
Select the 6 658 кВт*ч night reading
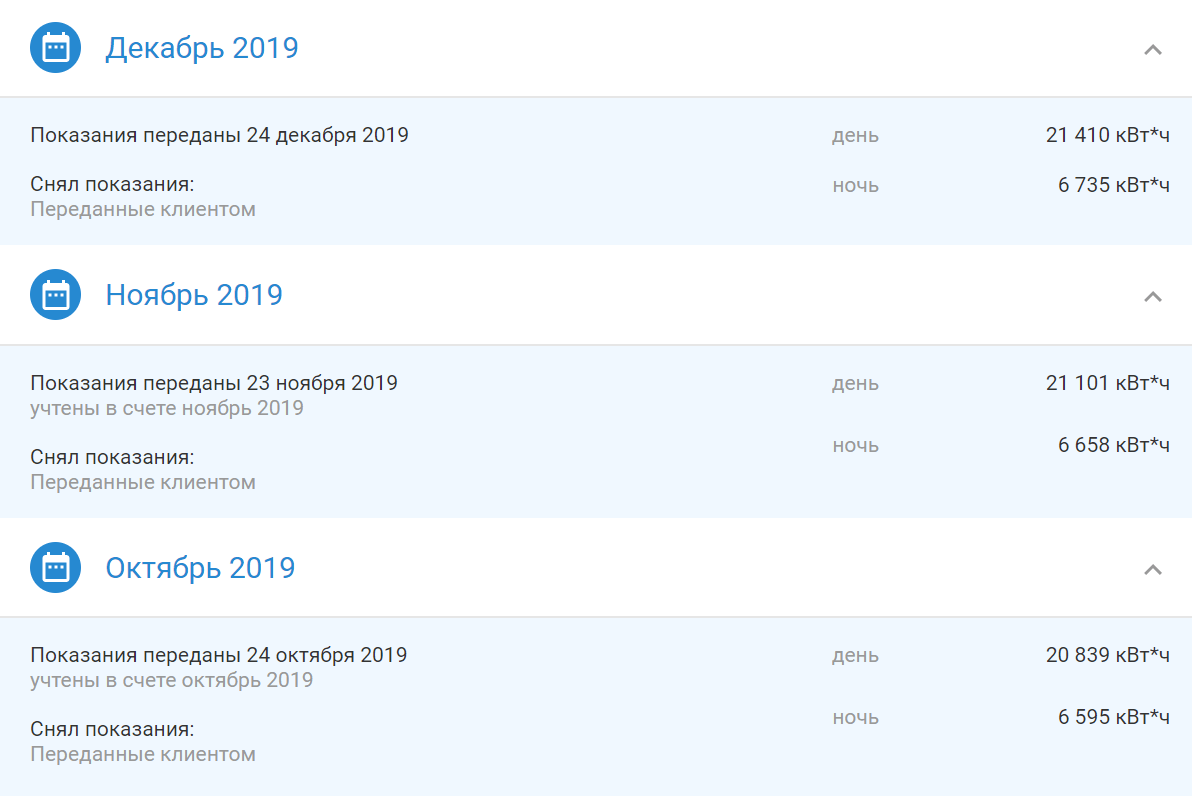1114,445
